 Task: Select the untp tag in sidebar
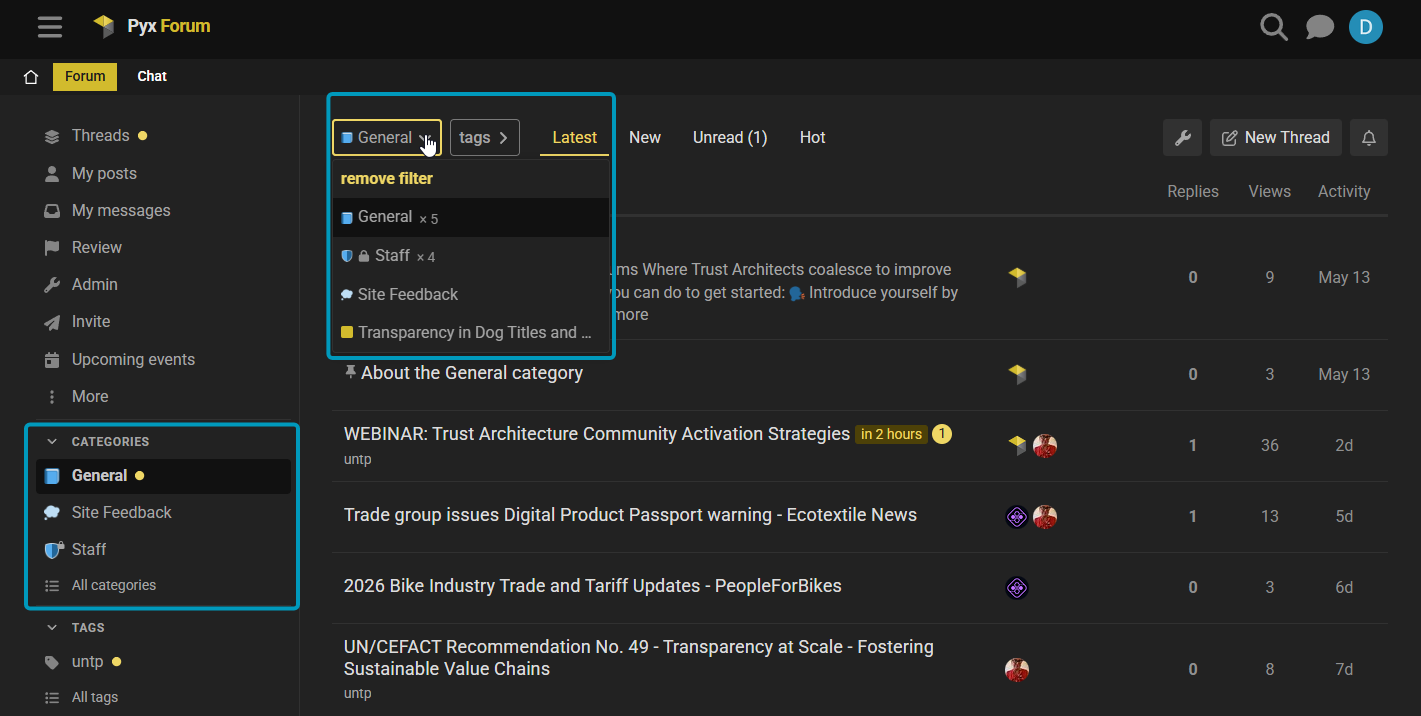pos(87,662)
